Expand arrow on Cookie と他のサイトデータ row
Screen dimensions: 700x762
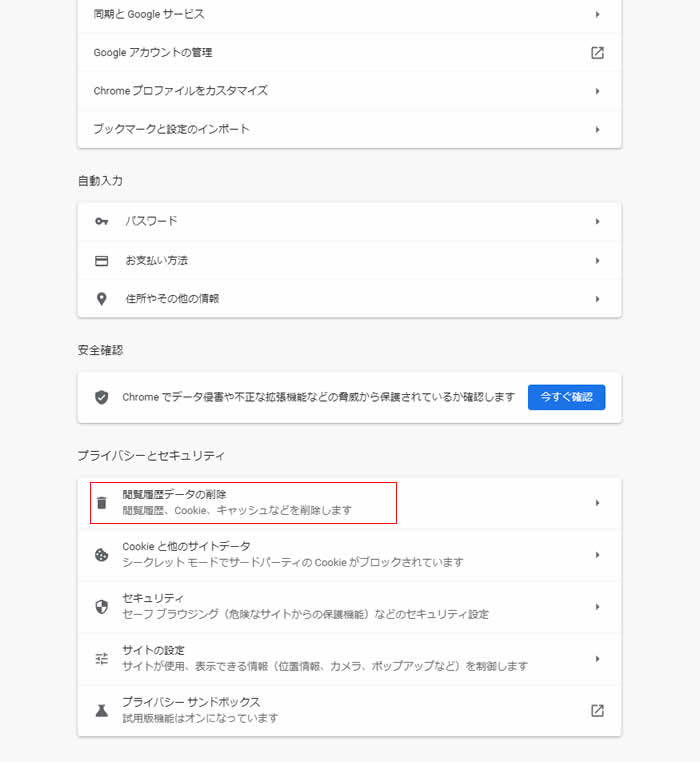[597, 554]
